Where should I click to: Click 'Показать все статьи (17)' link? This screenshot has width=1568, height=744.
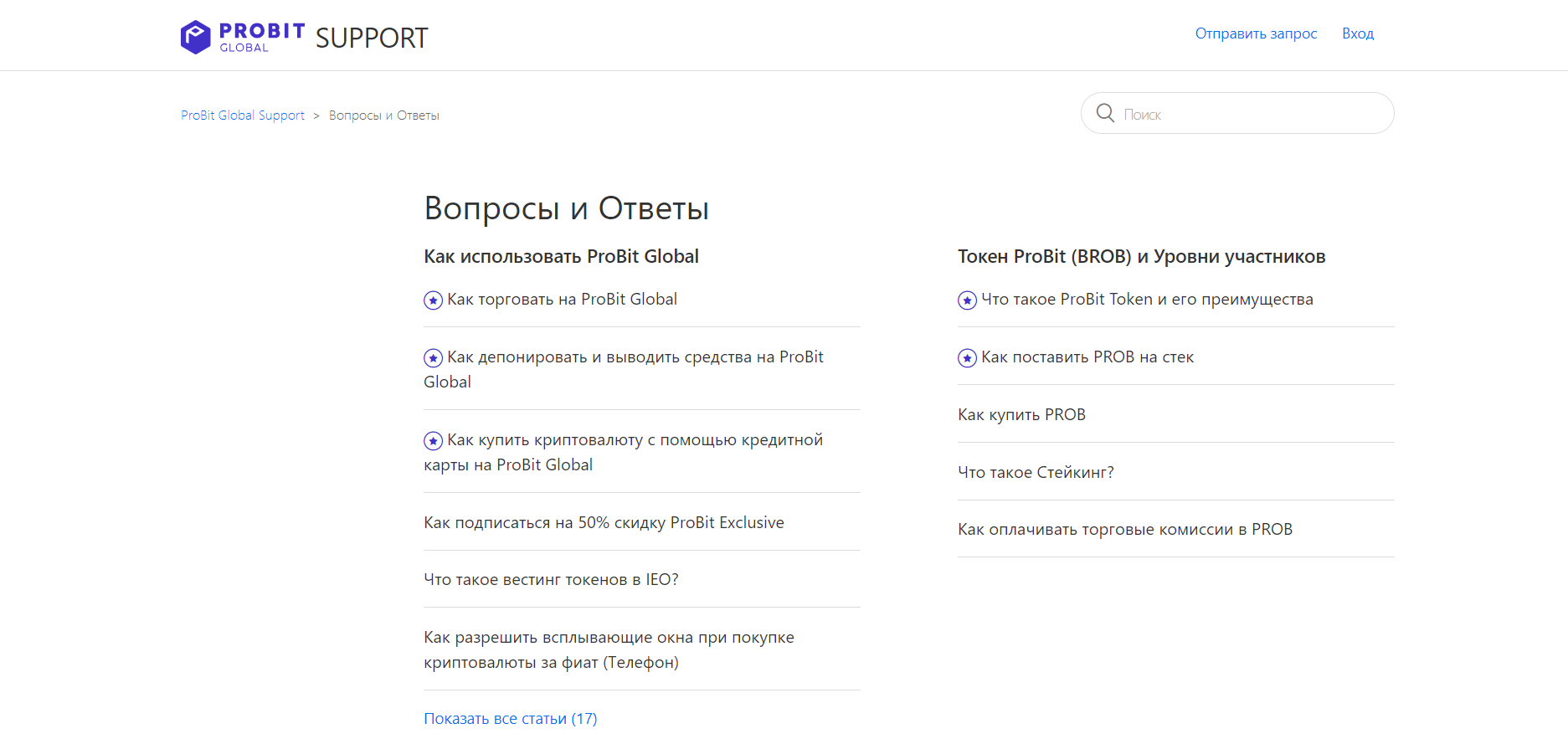tap(510, 719)
